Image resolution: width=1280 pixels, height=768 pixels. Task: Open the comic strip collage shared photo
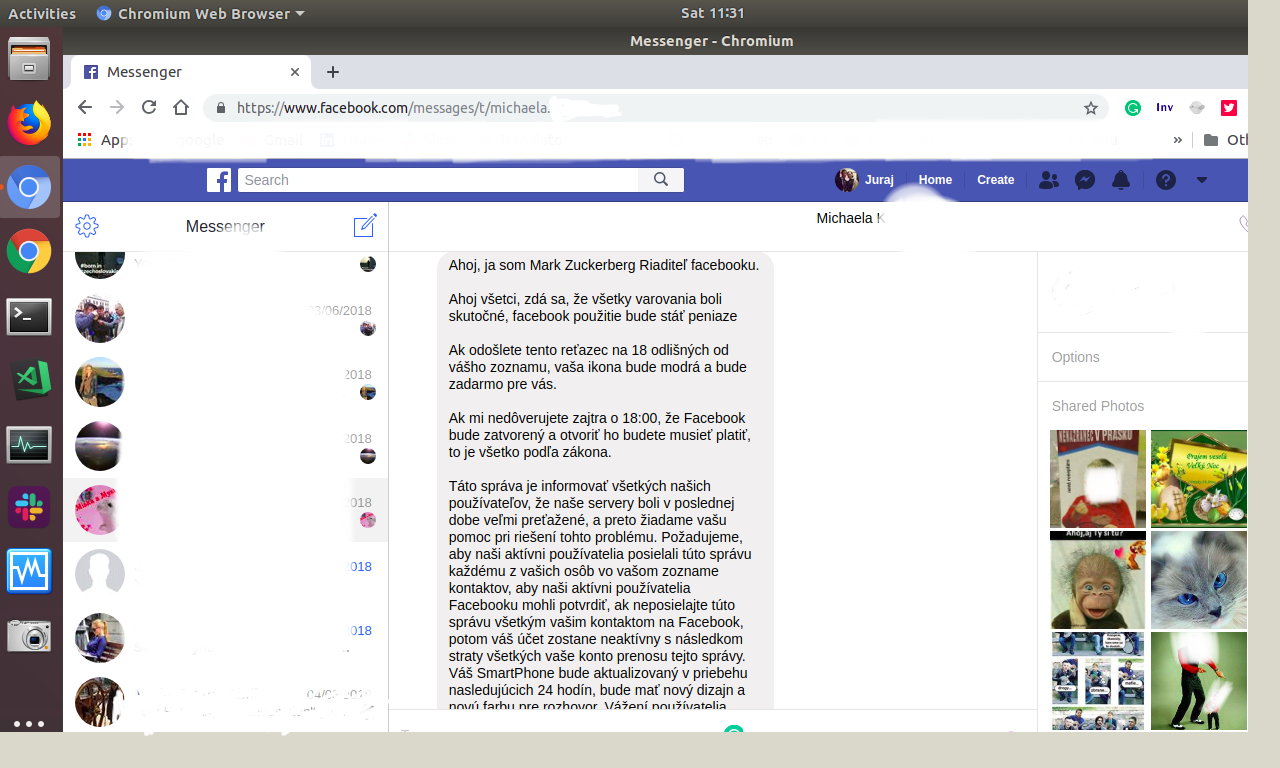click(x=1098, y=681)
